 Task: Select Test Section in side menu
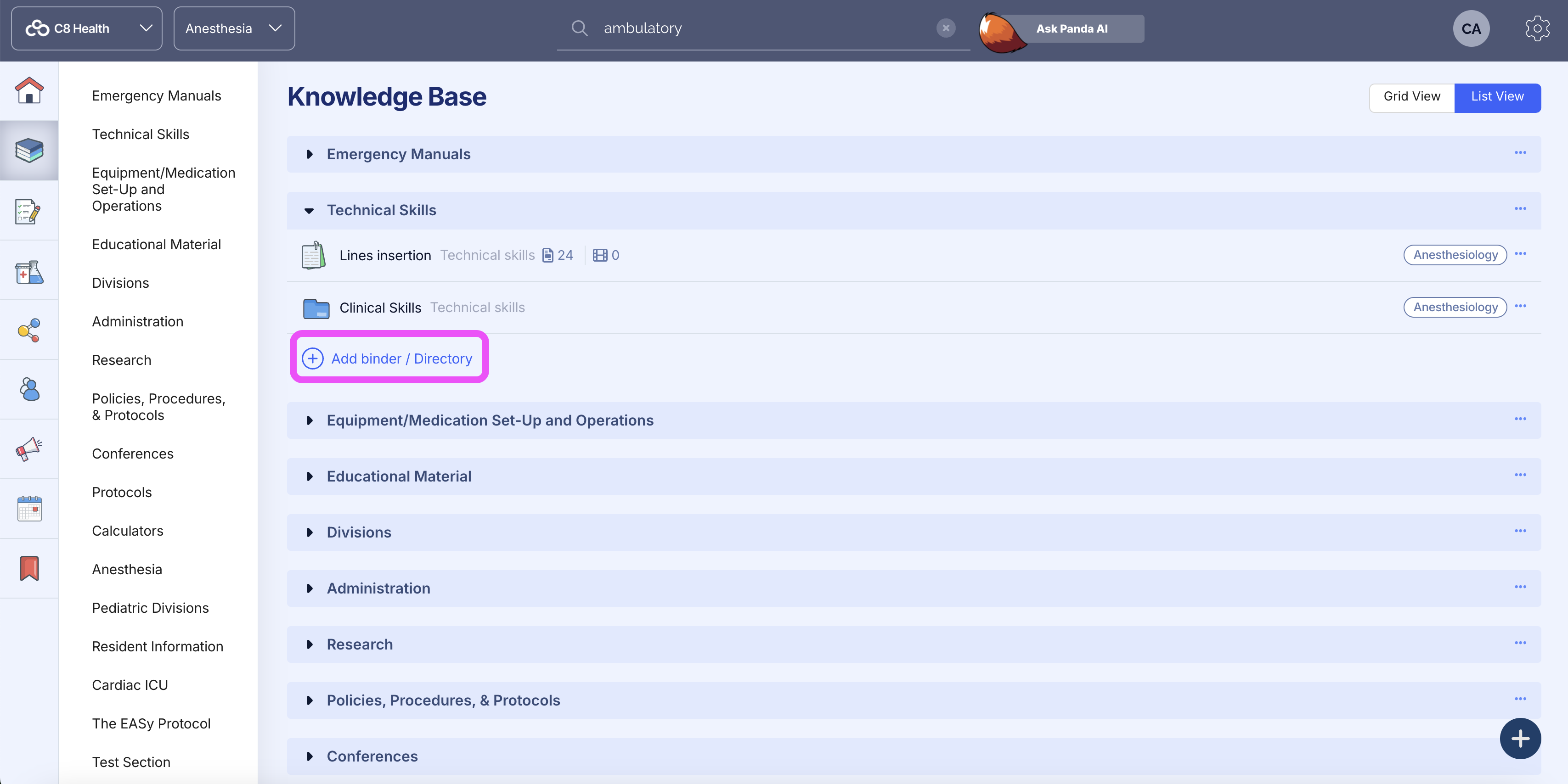(131, 763)
